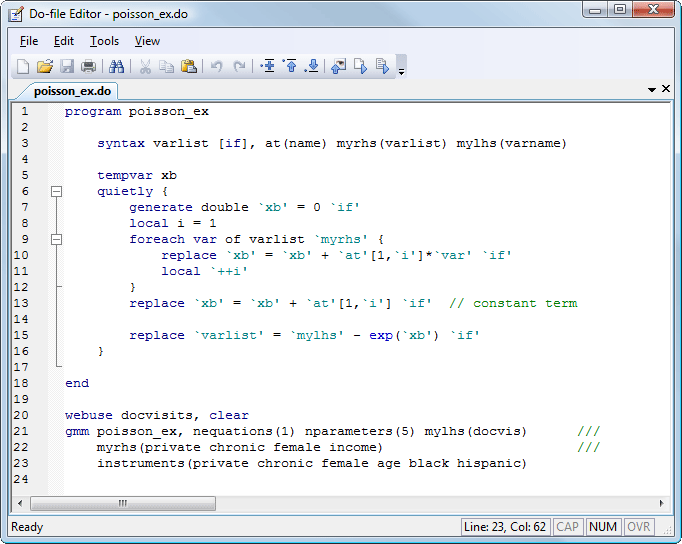Toggle bookmark on the current line
Image resolution: width=682 pixels, height=544 pixels.
tap(267, 67)
